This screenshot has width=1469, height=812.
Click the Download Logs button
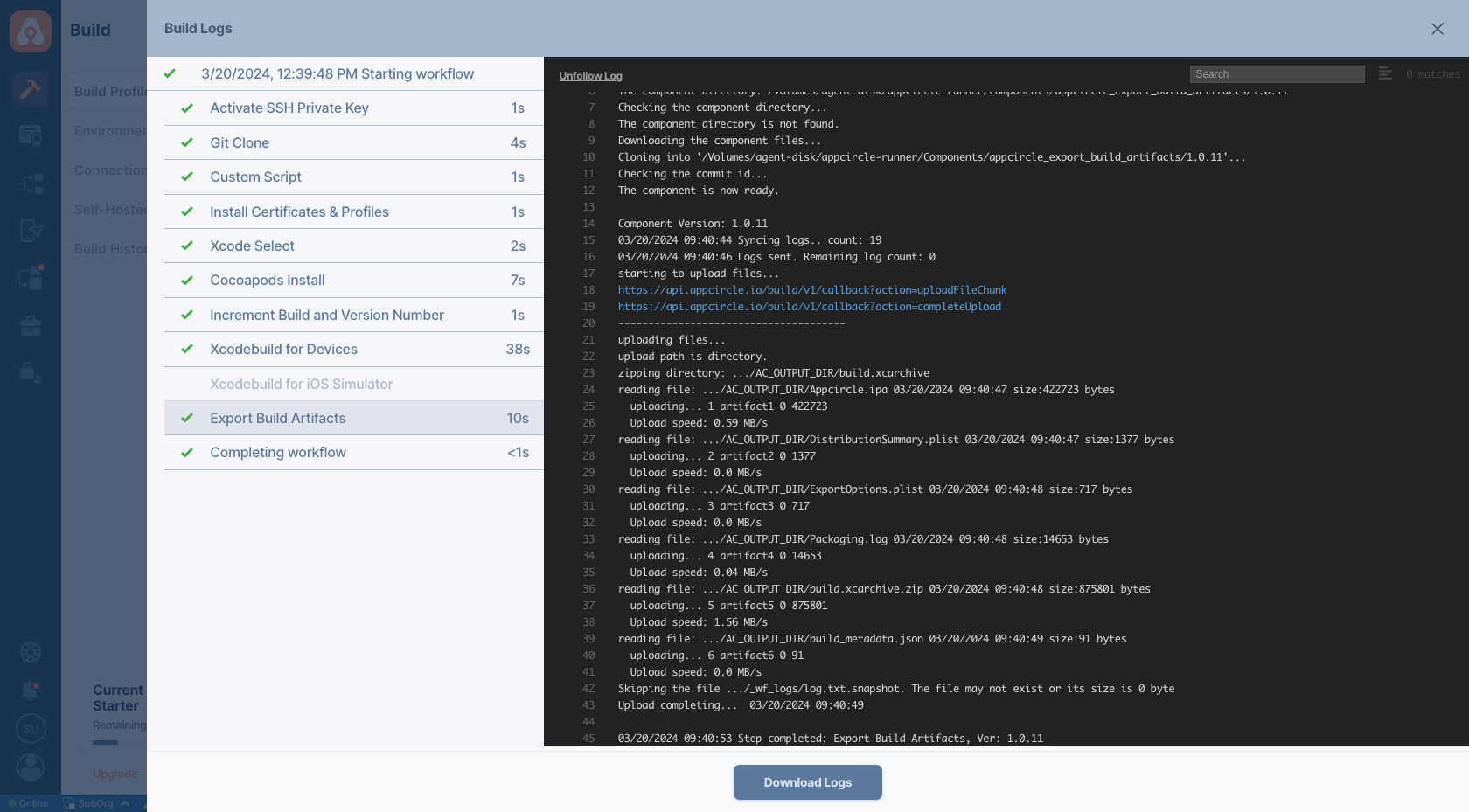808,782
